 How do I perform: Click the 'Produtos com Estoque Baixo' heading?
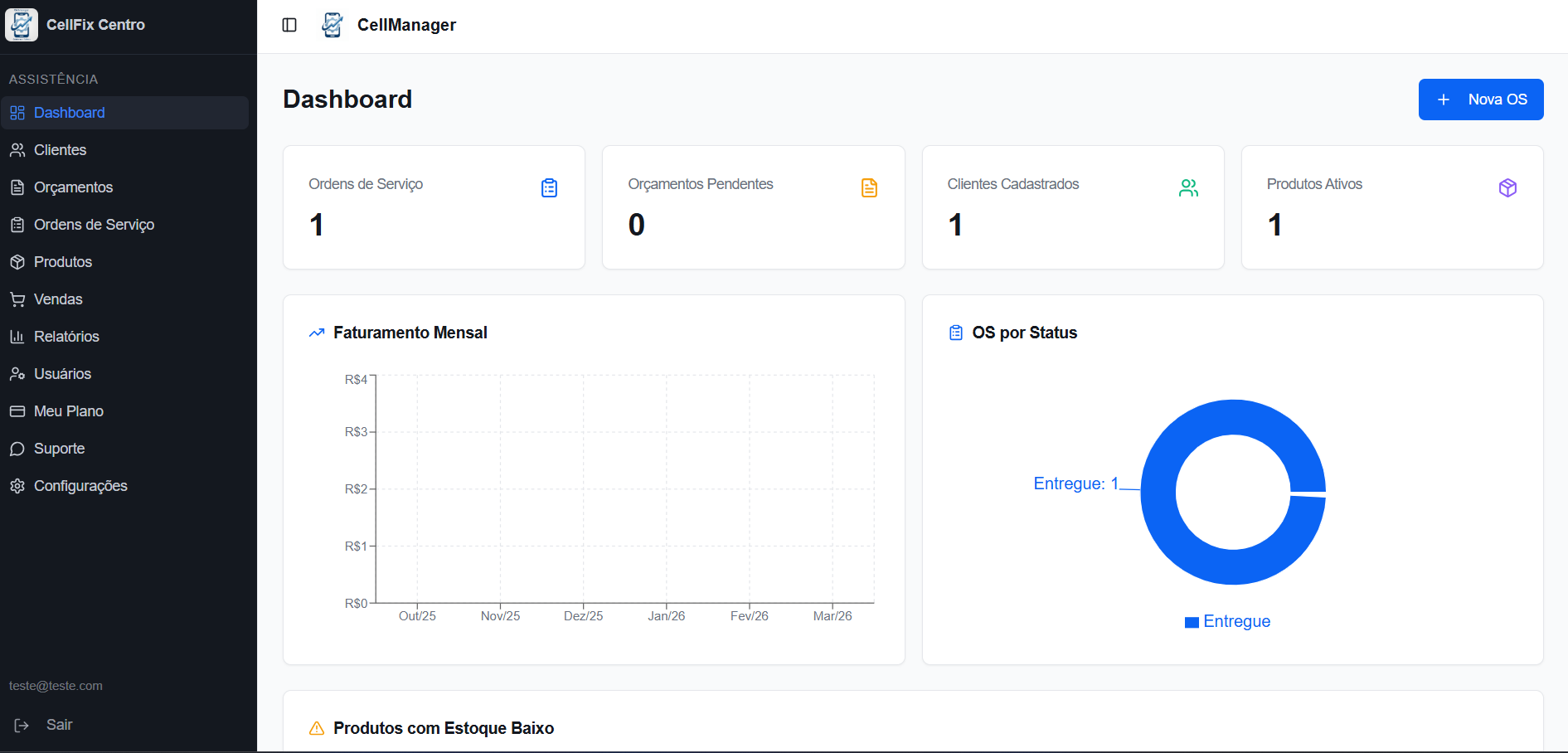[444, 728]
